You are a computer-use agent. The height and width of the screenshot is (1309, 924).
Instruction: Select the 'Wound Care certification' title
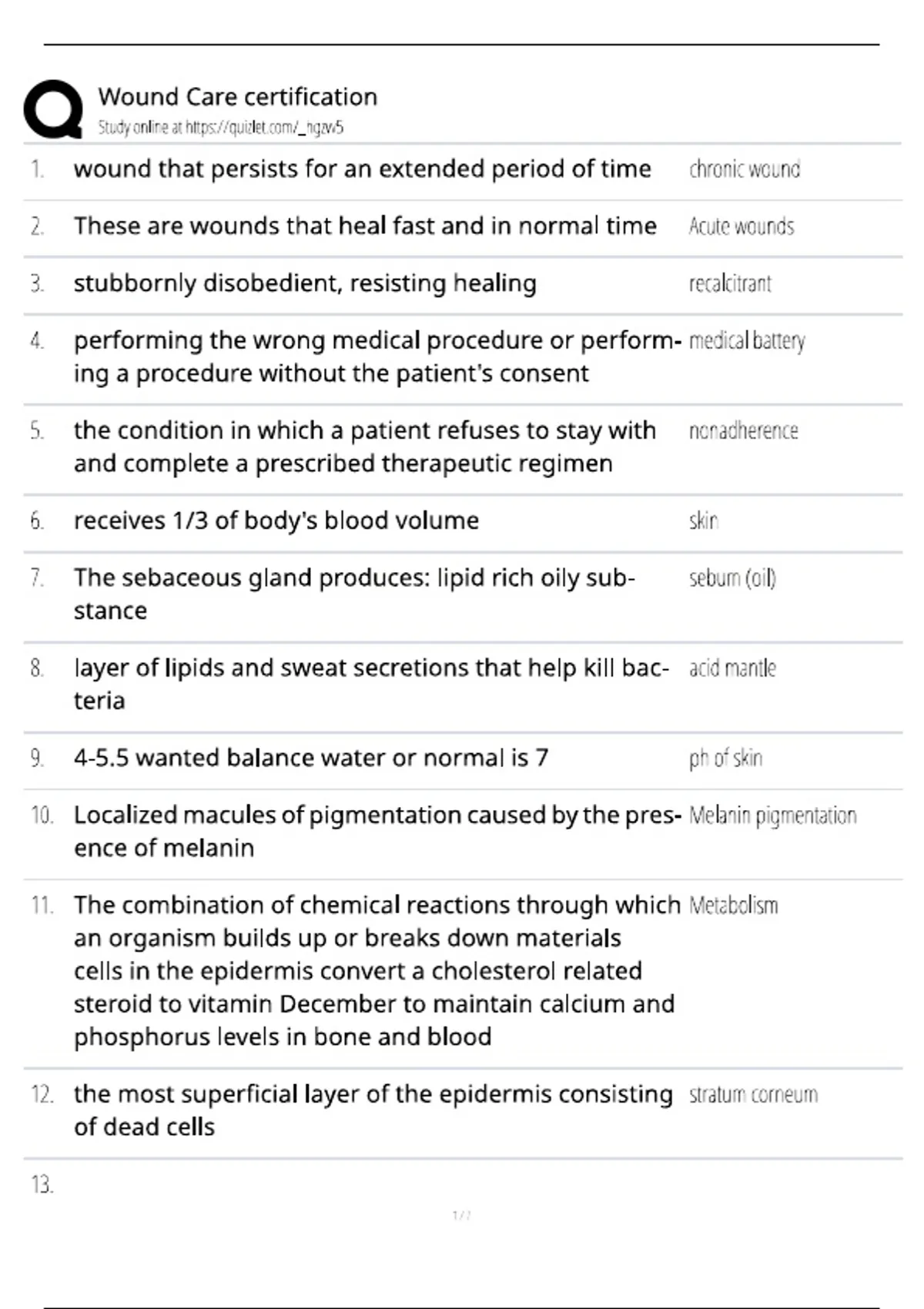pos(238,97)
